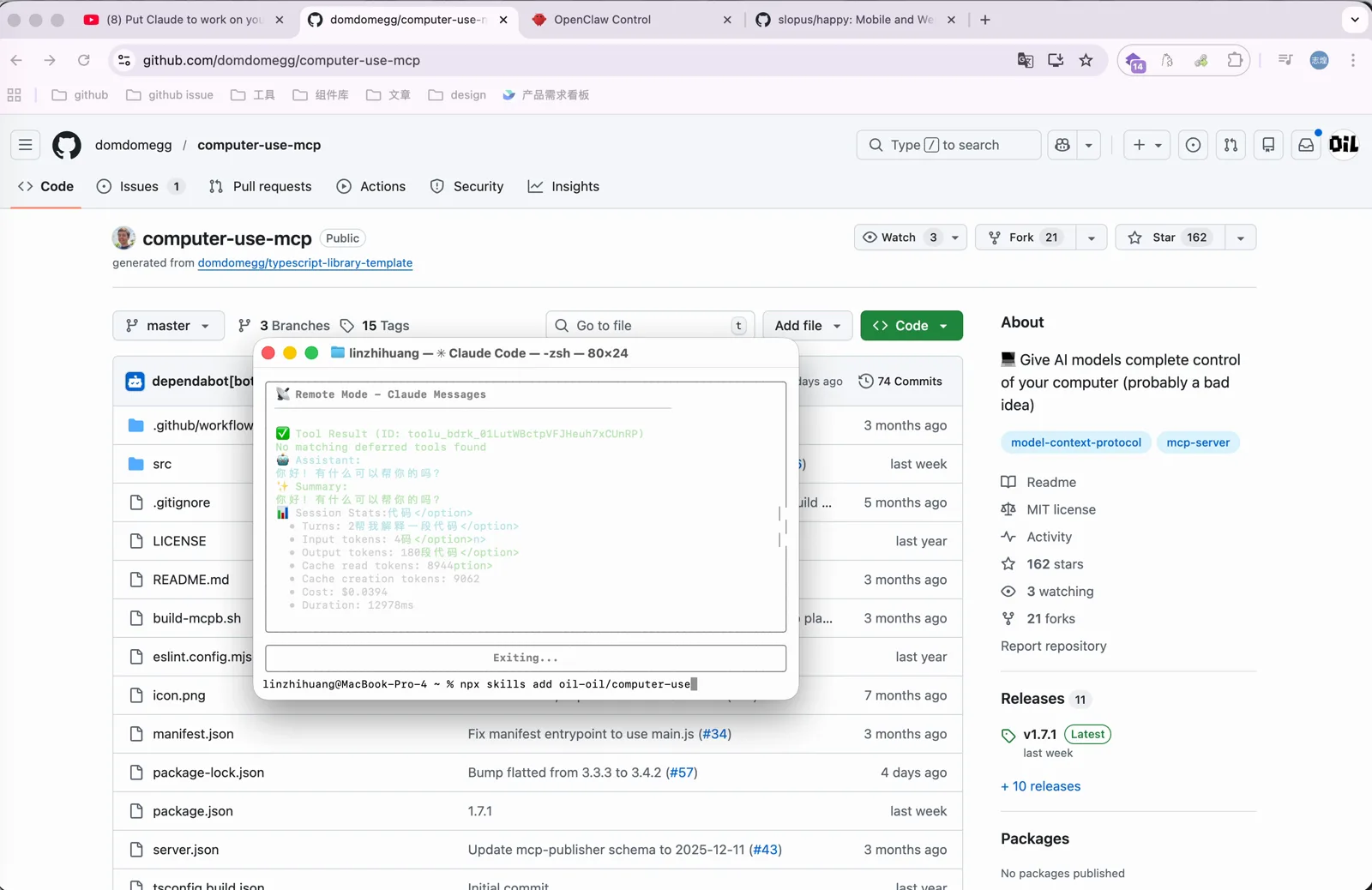Open the Copilot options dropdown arrow

pos(1089,145)
